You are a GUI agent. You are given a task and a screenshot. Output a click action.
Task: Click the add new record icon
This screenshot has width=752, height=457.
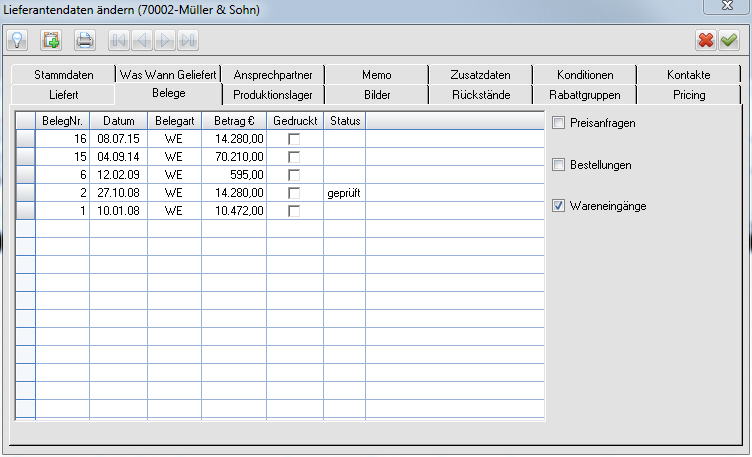[x=51, y=40]
